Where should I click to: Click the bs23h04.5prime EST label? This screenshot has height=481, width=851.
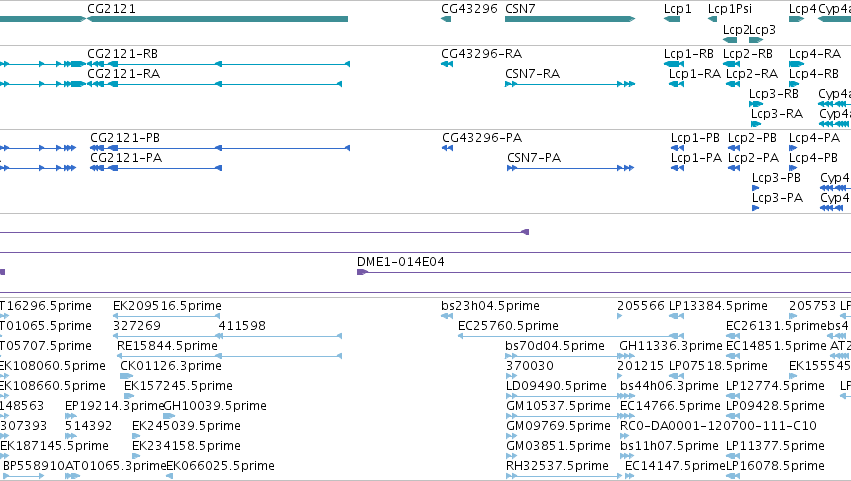(490, 306)
